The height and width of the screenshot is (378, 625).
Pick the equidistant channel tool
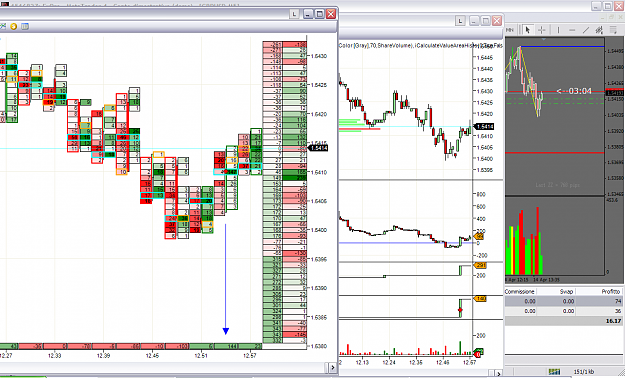tap(599, 30)
